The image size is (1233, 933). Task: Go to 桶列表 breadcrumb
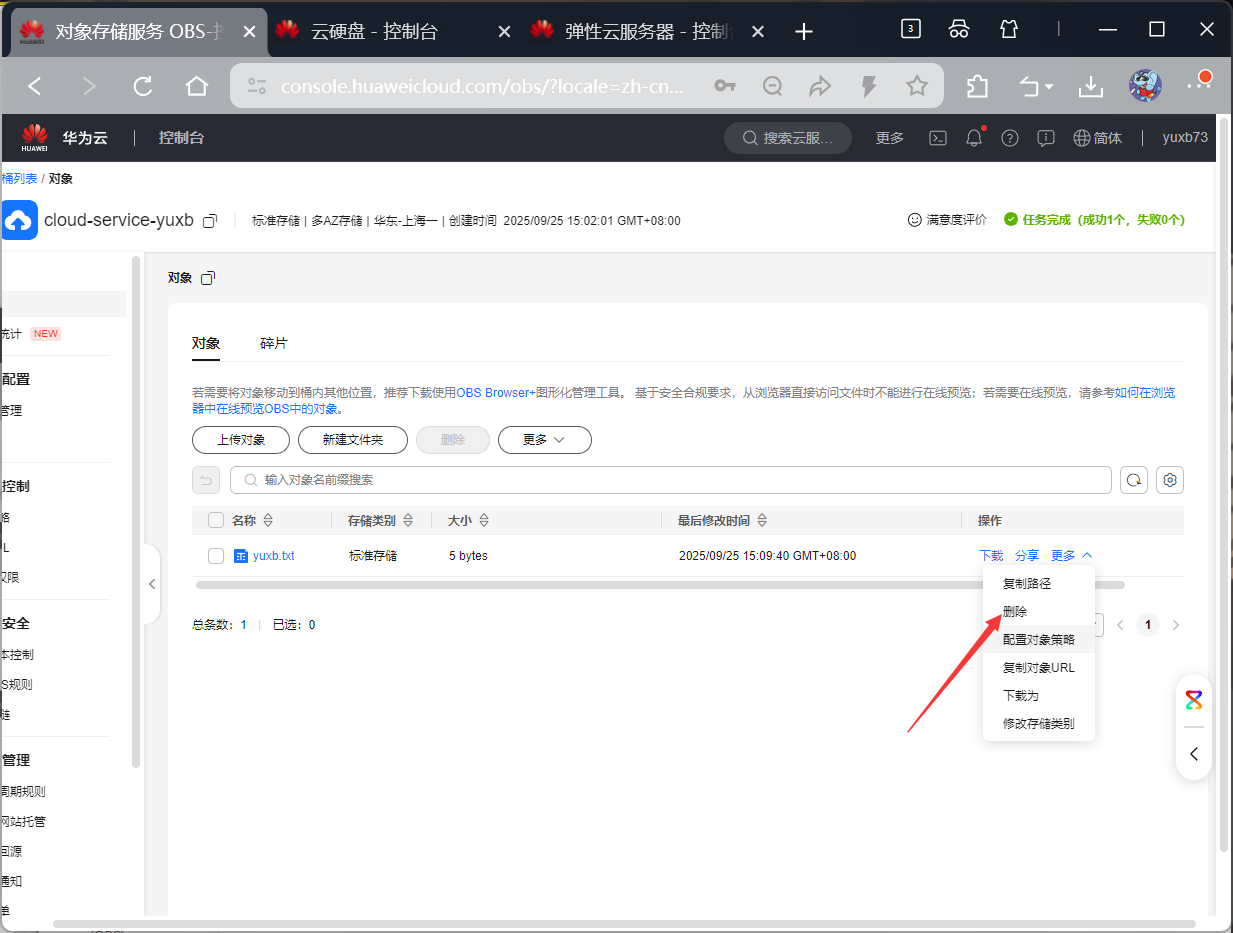(20, 178)
